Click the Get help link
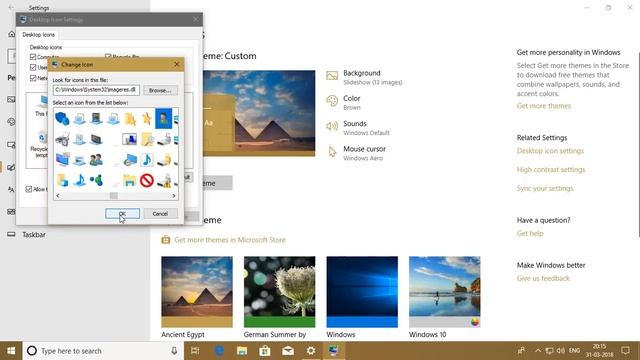This screenshot has height=360, width=640. [530, 233]
